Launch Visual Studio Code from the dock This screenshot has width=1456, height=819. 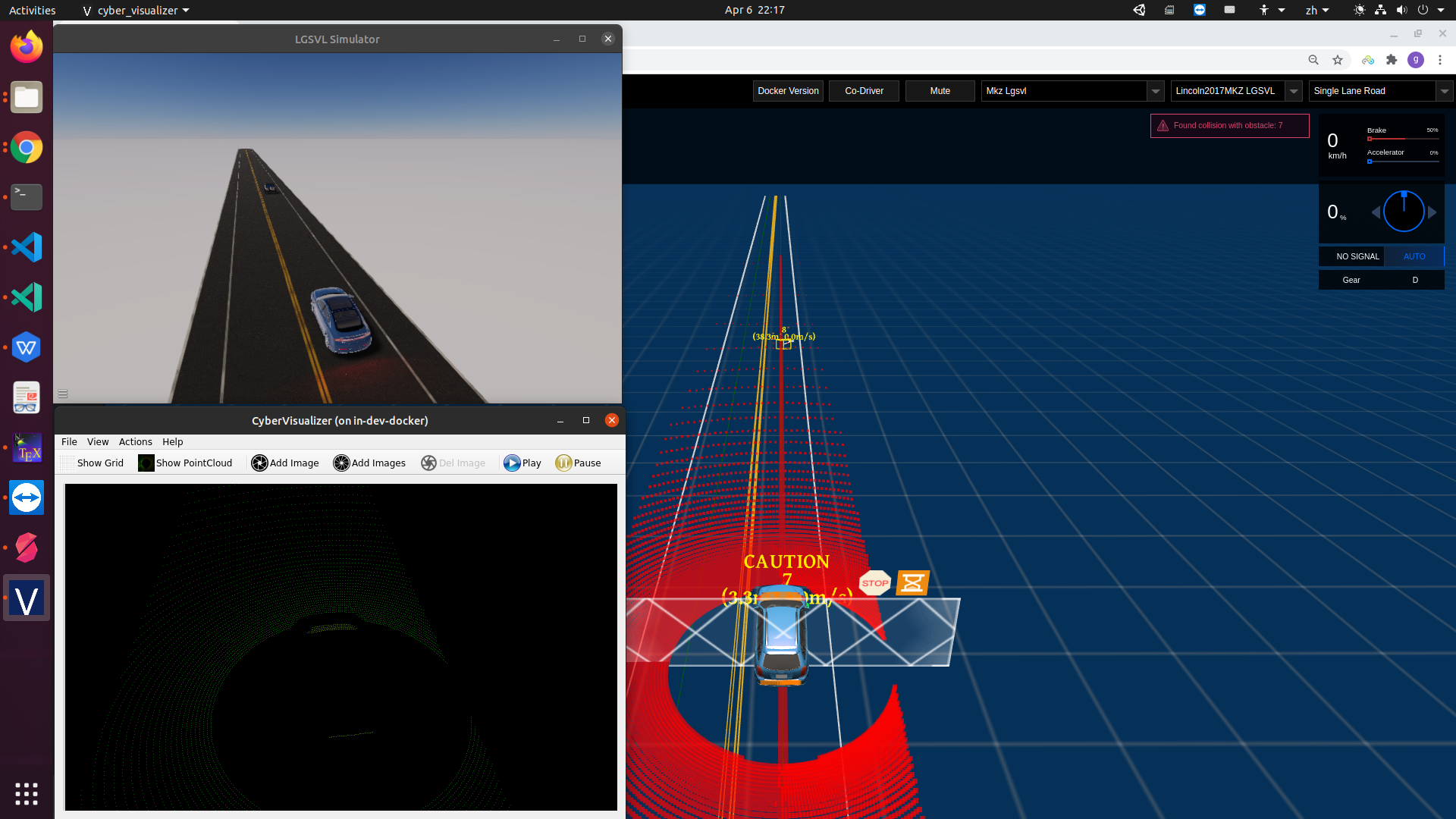(26, 246)
